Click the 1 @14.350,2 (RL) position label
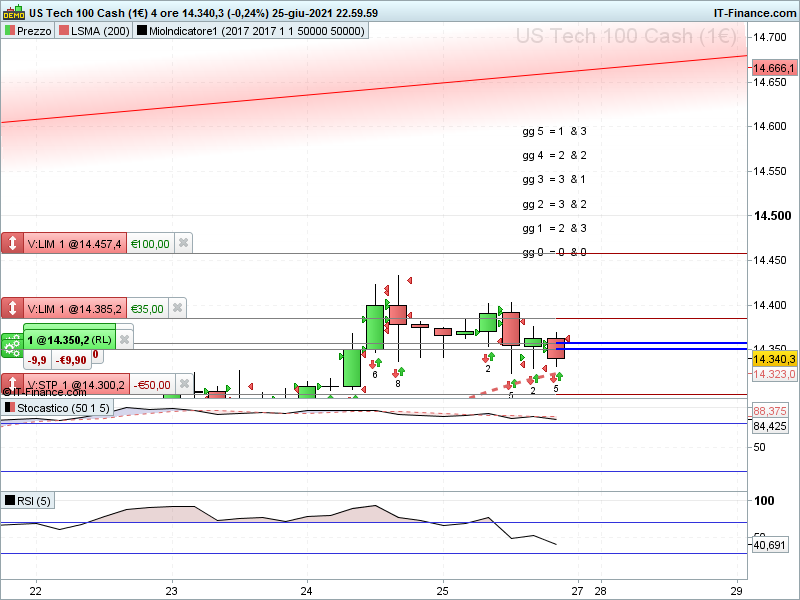 pos(69,340)
